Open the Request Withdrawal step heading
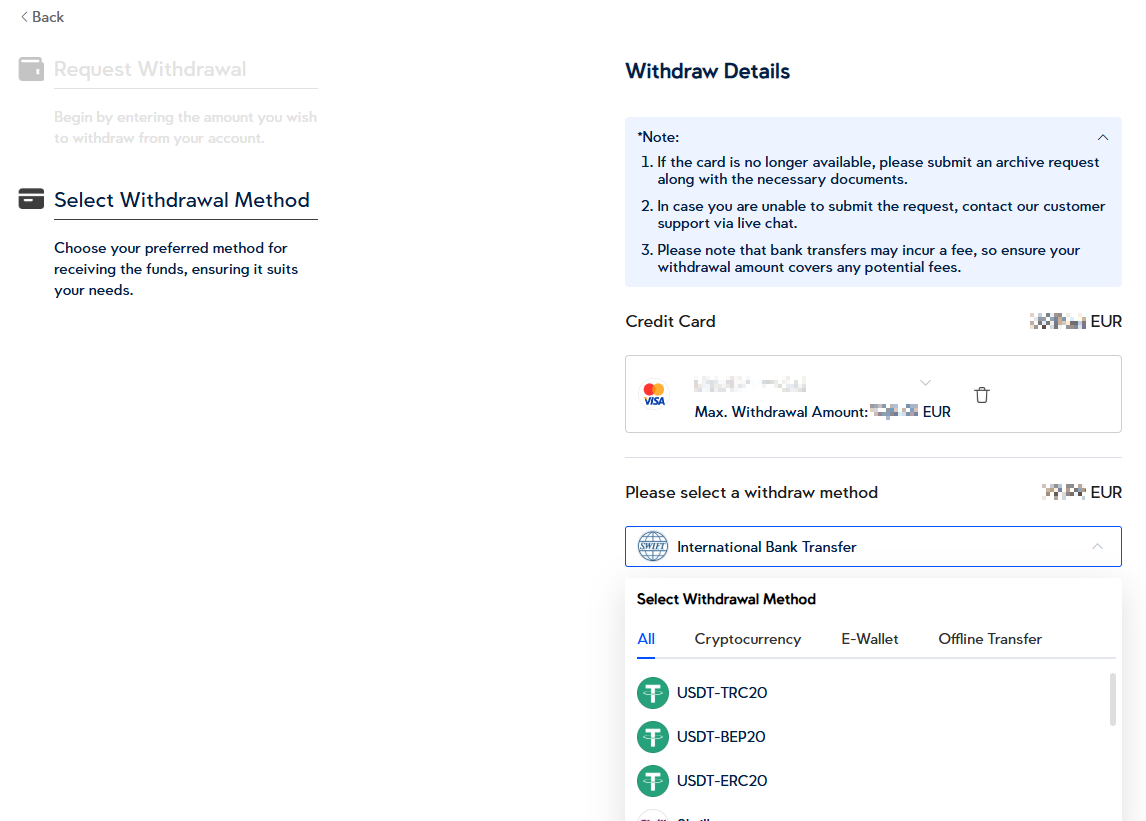The width and height of the screenshot is (1146, 821). pos(150,69)
